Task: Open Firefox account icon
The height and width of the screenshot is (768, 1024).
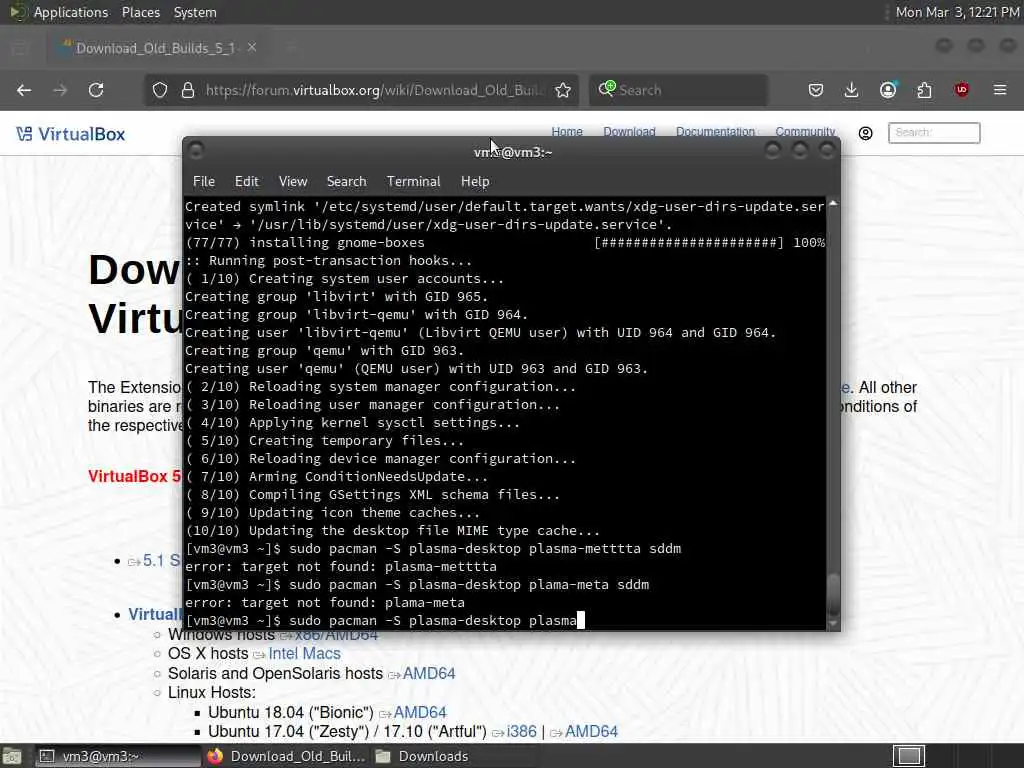Action: [888, 90]
